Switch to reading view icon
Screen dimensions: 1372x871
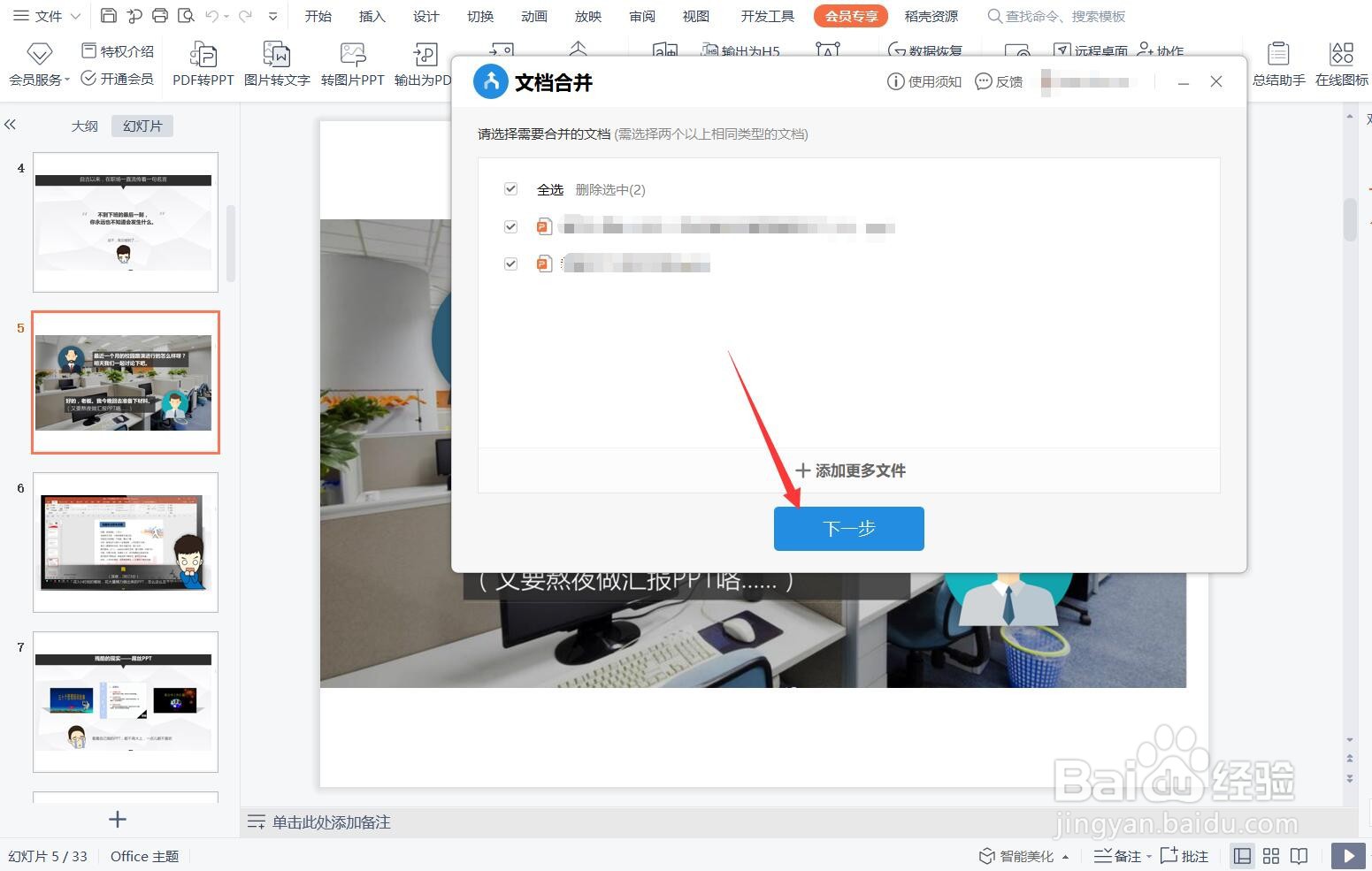tap(1299, 856)
